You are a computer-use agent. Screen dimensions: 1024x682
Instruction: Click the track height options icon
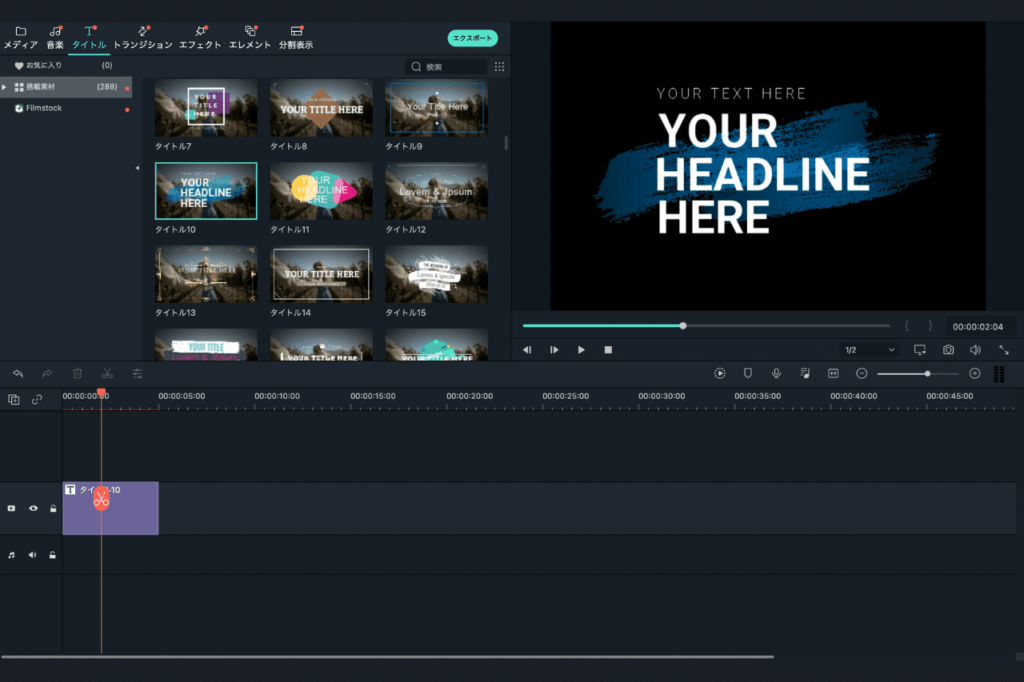point(999,374)
